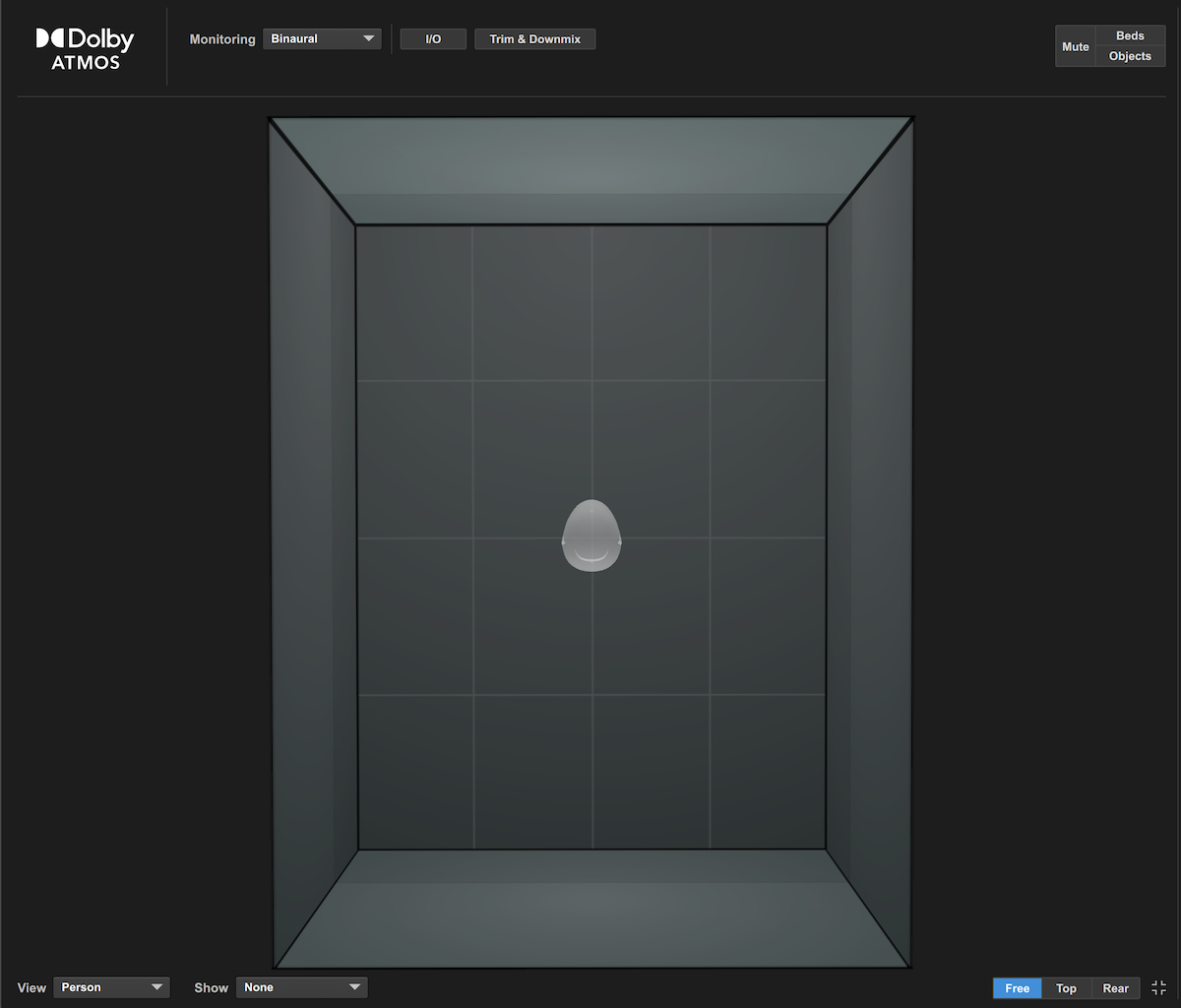Click the Monitoring label

[221, 38]
